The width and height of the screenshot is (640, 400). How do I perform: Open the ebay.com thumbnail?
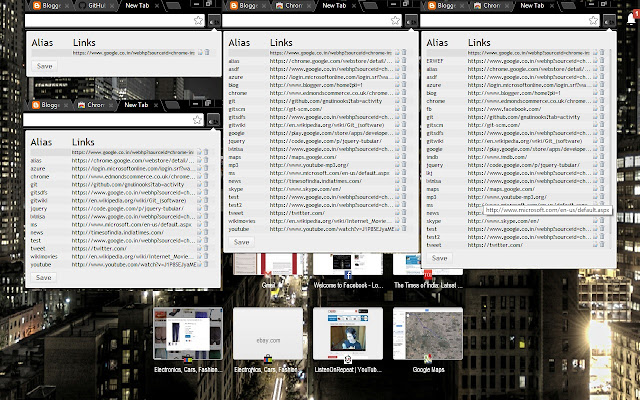268,334
